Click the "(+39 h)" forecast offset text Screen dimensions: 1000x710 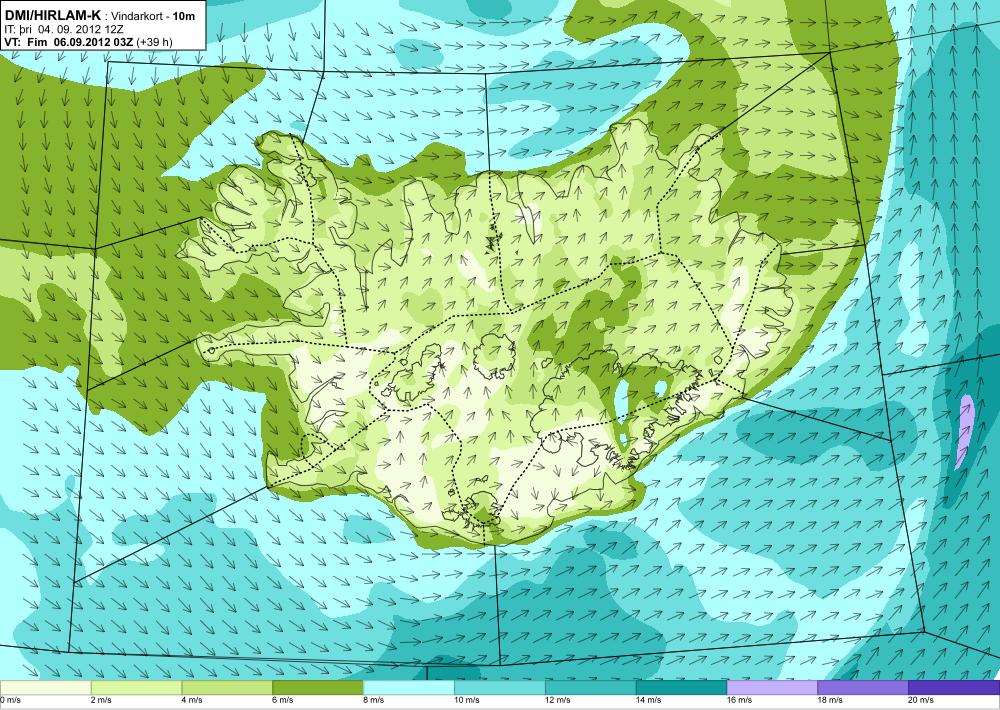[155, 42]
